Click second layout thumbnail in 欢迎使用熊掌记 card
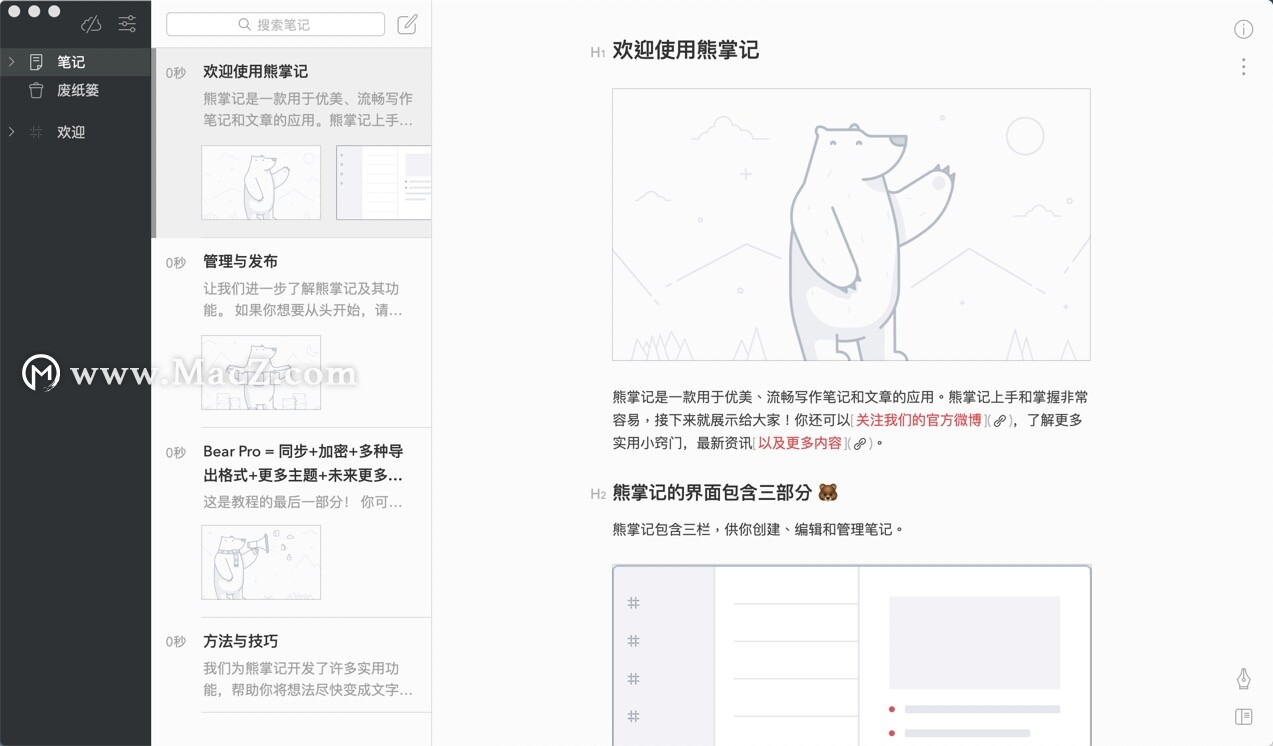 [384, 182]
